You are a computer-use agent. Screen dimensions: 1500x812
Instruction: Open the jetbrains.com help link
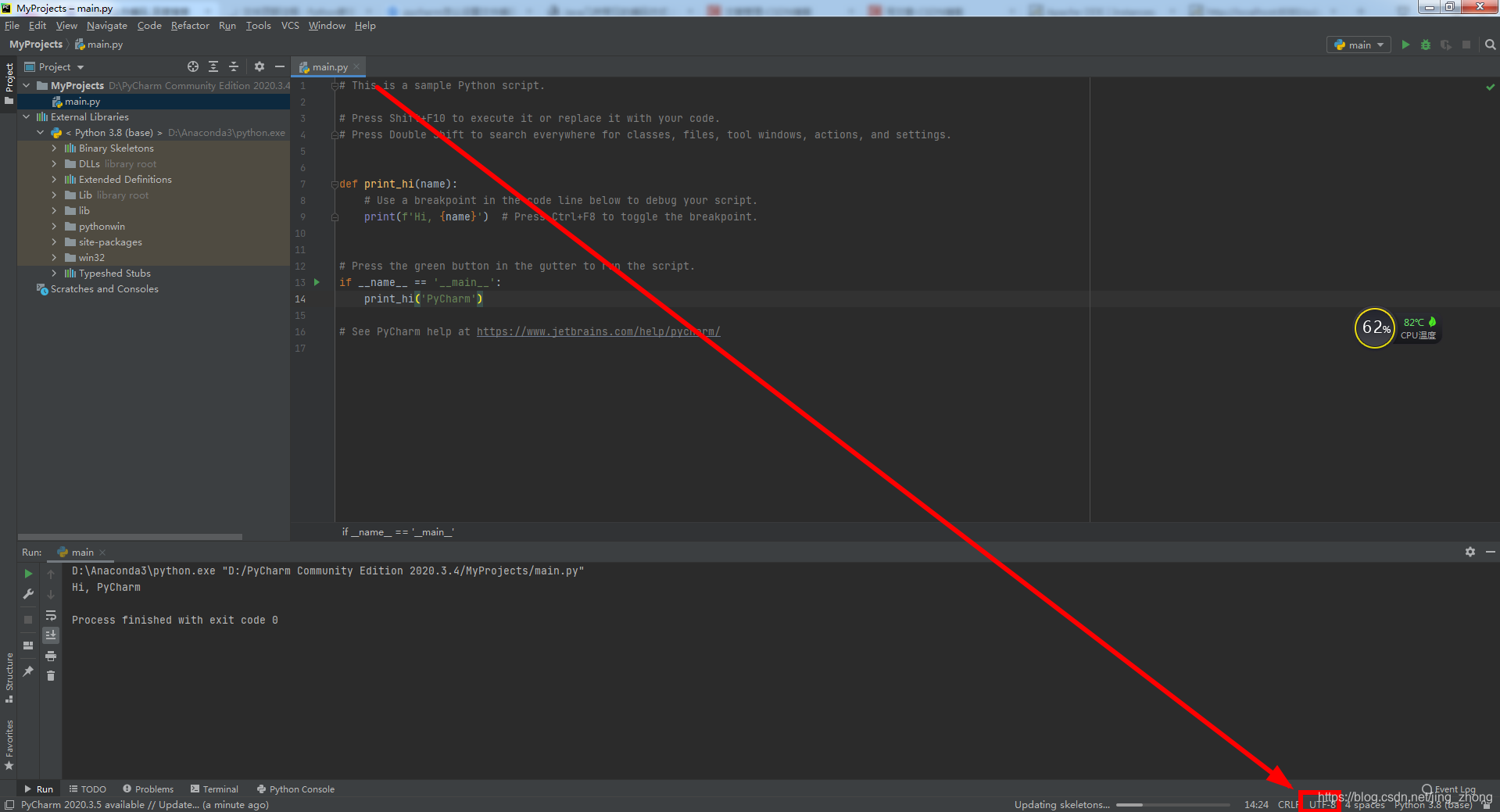coord(598,332)
